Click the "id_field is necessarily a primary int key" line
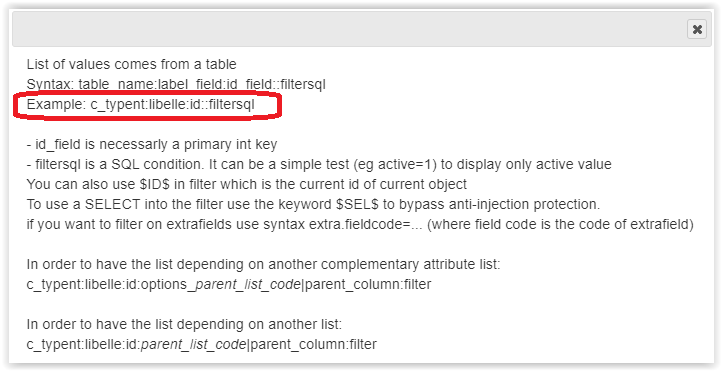Image resolution: width=722 pixels, height=371 pixels. (152, 145)
